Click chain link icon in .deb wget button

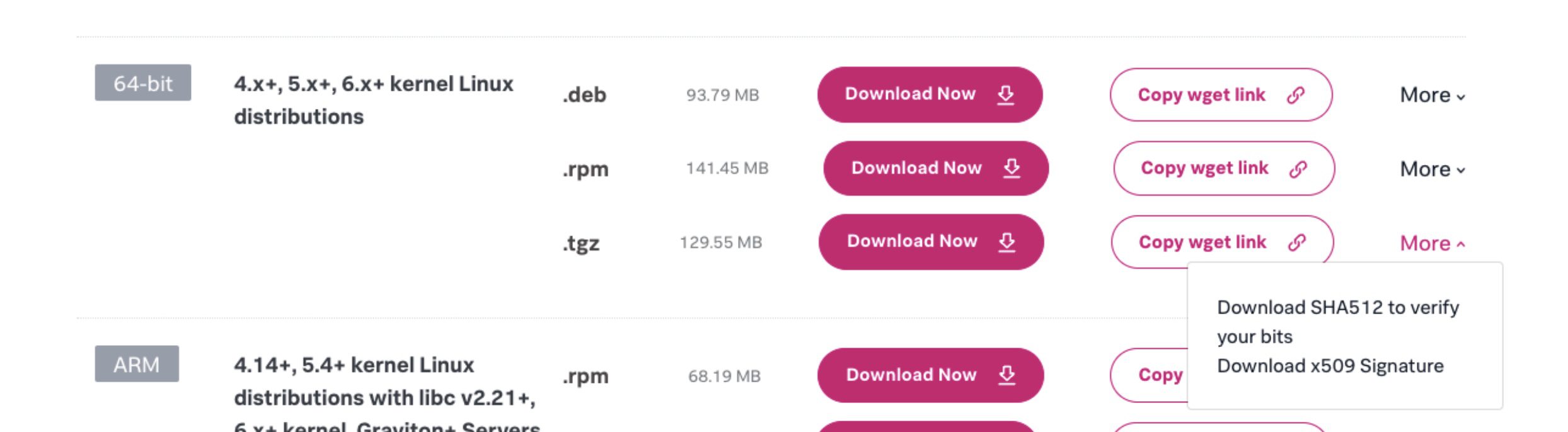1296,95
